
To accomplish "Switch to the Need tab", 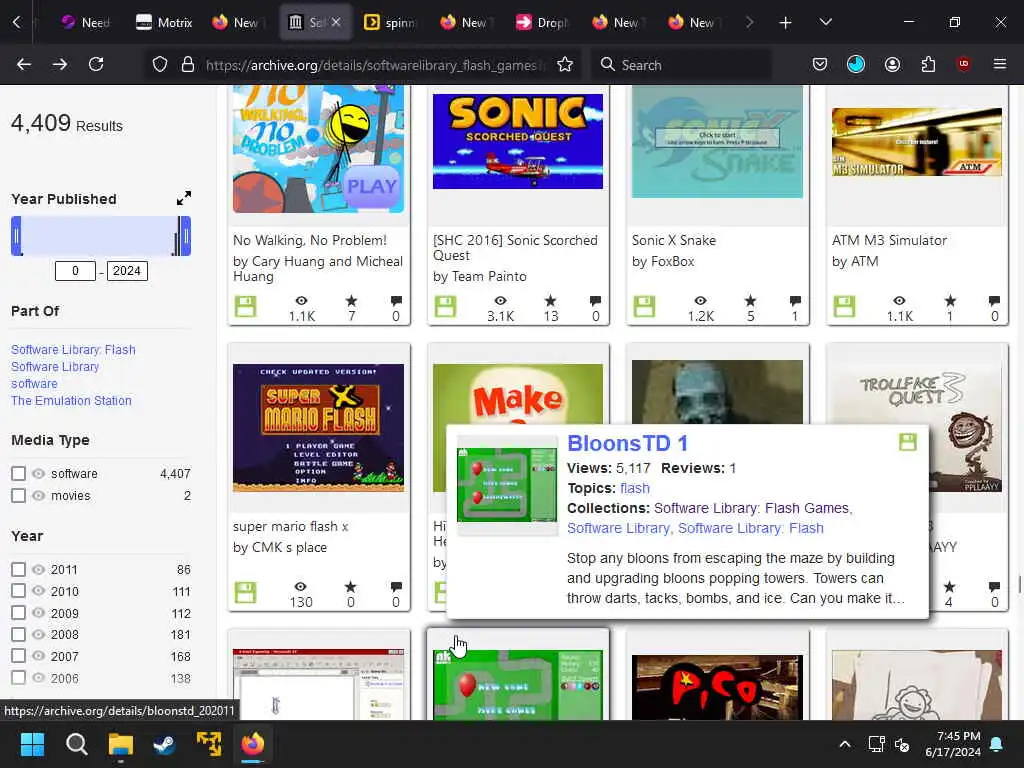I will coord(86,23).
